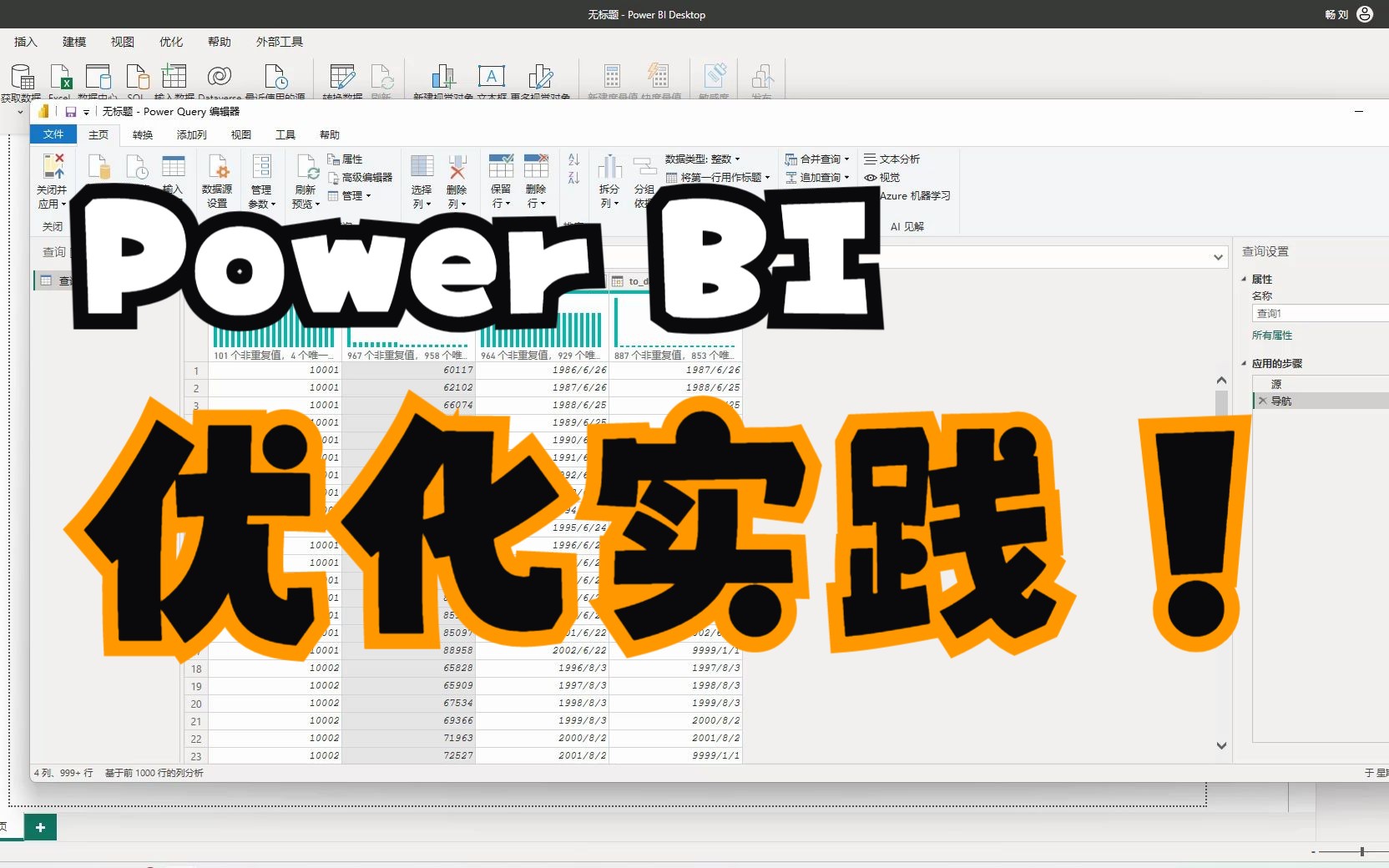Click cell 72527 in row 23
1389x868 pixels.
click(409, 756)
